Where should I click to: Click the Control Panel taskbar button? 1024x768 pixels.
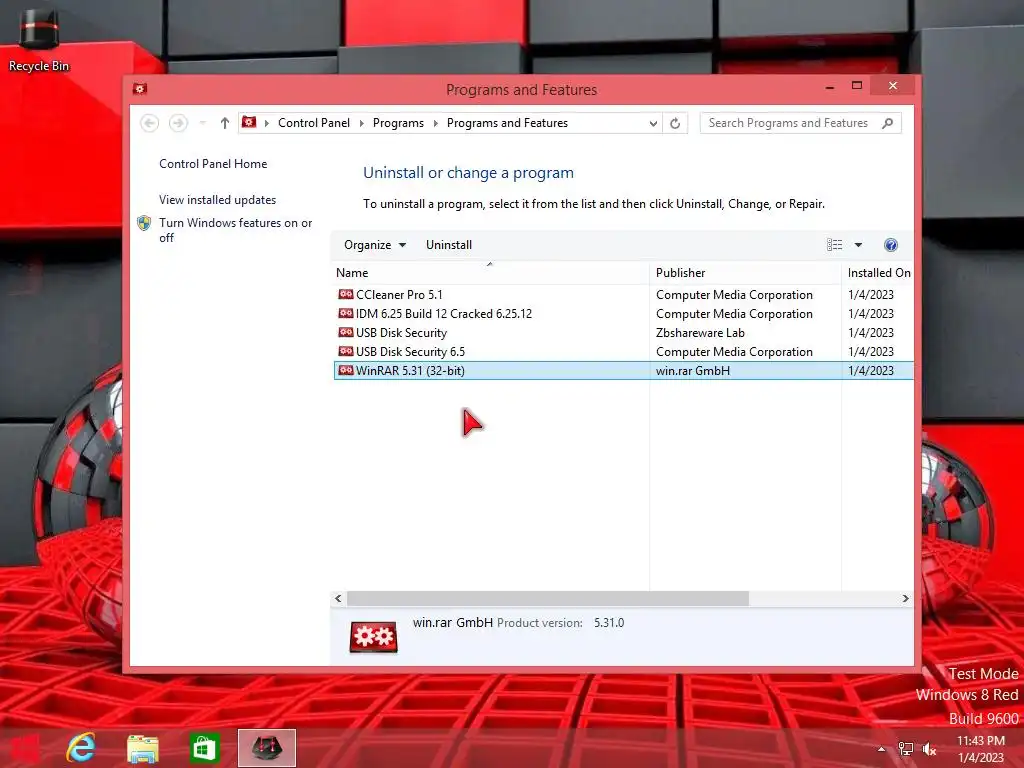click(x=266, y=748)
